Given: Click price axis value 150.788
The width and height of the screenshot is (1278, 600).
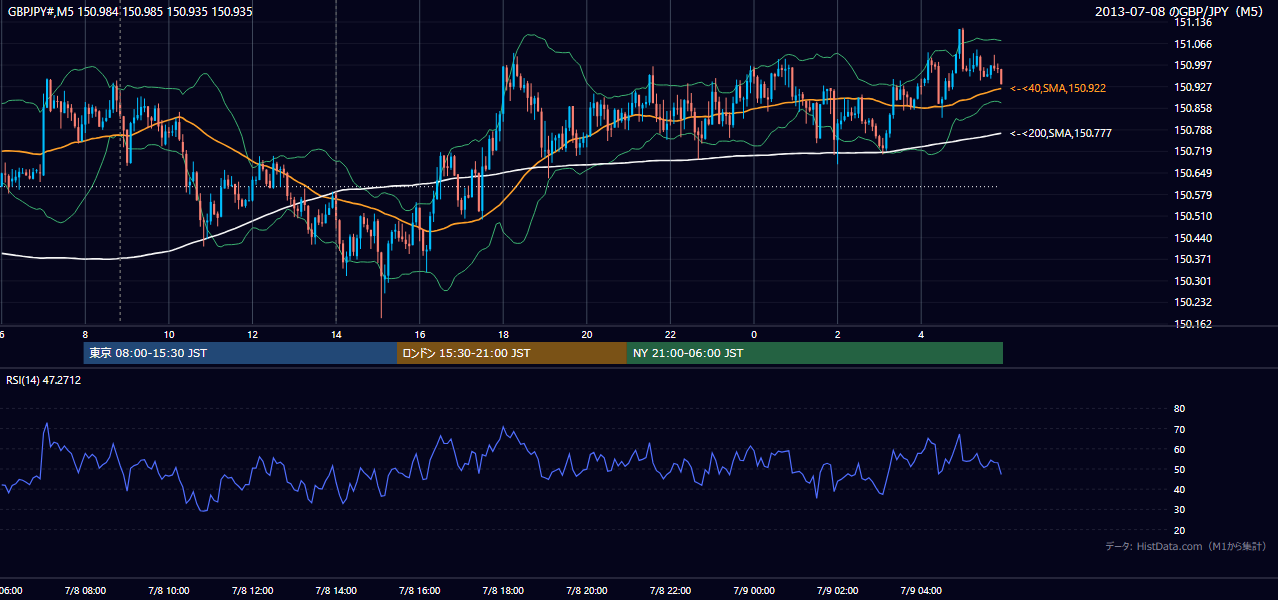Looking at the screenshot, I should coord(1193,130).
